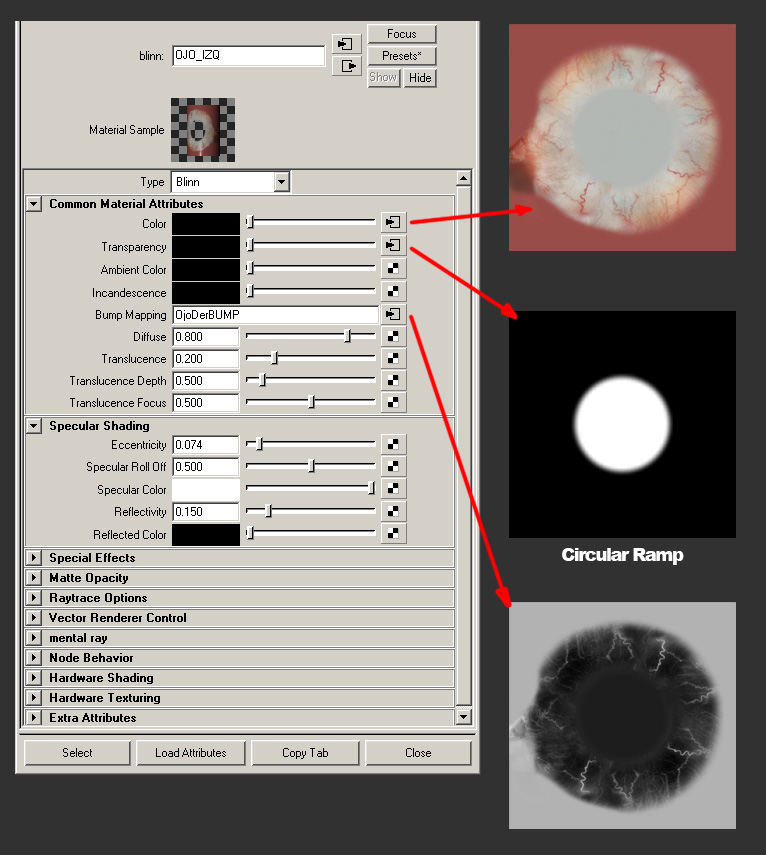Screen dimensions: 766x855
Task: Click the Bump Mapping field OjoDerBUMP
Action: click(275, 315)
